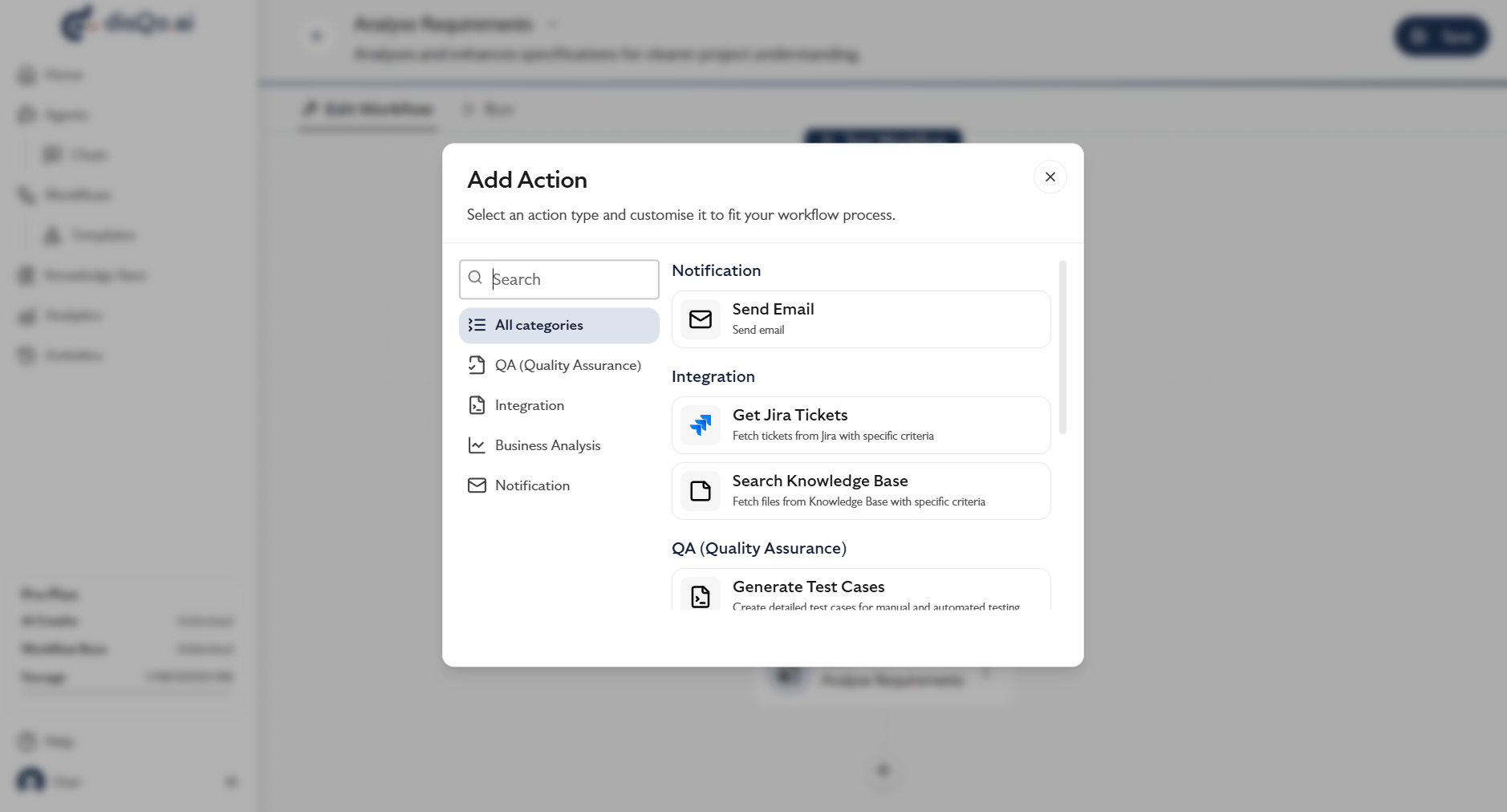
Task: Click the QA category document icon
Action: tap(477, 365)
